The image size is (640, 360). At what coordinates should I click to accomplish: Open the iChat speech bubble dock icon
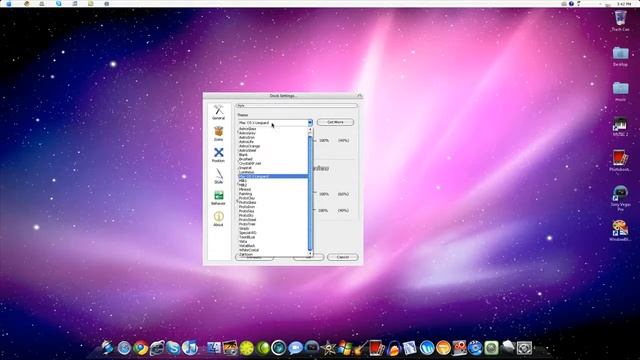[x=295, y=348]
